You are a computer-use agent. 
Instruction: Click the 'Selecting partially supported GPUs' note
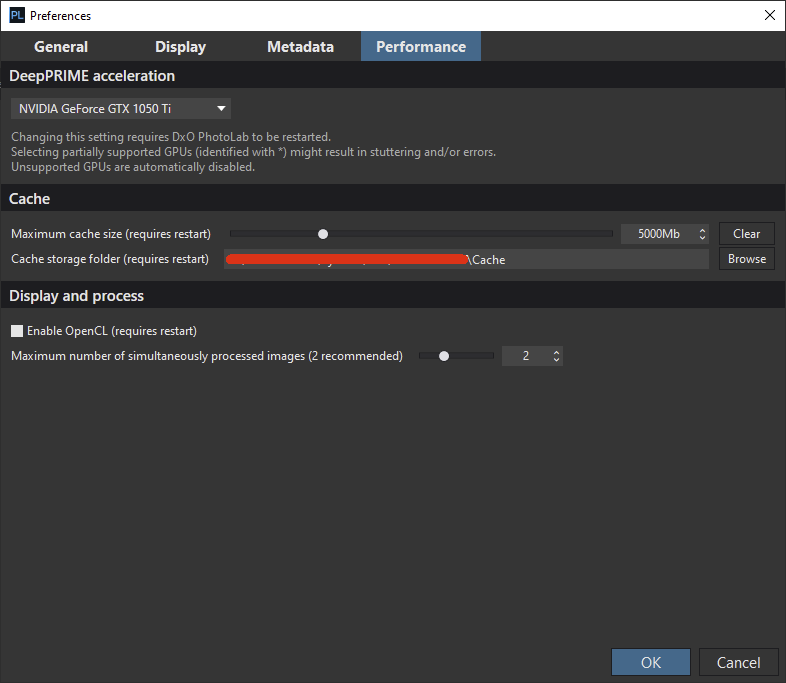point(253,152)
